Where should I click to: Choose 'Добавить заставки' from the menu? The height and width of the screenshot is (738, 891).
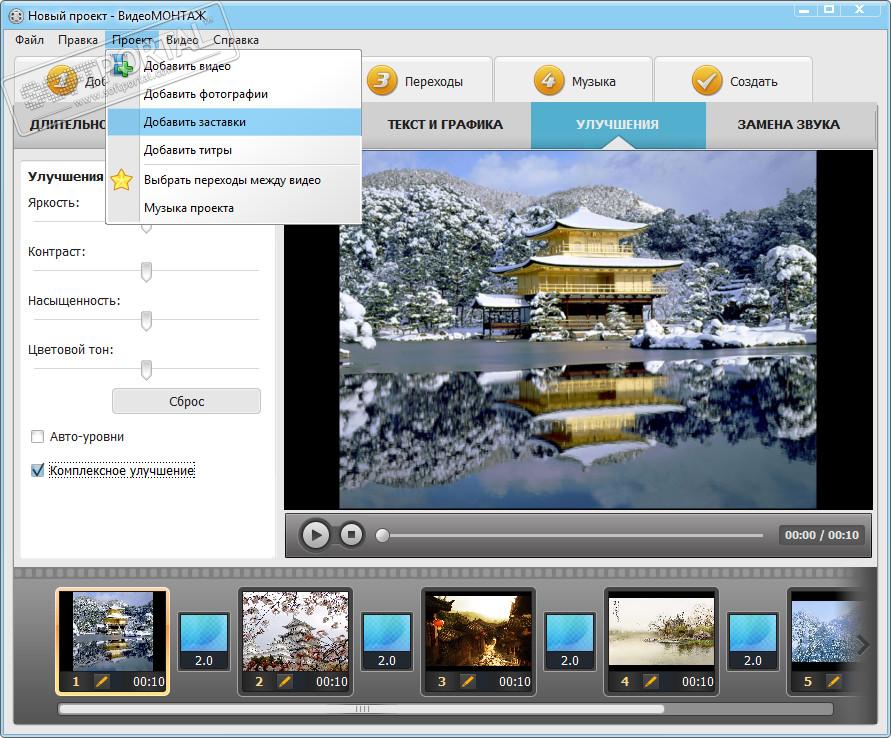point(194,122)
